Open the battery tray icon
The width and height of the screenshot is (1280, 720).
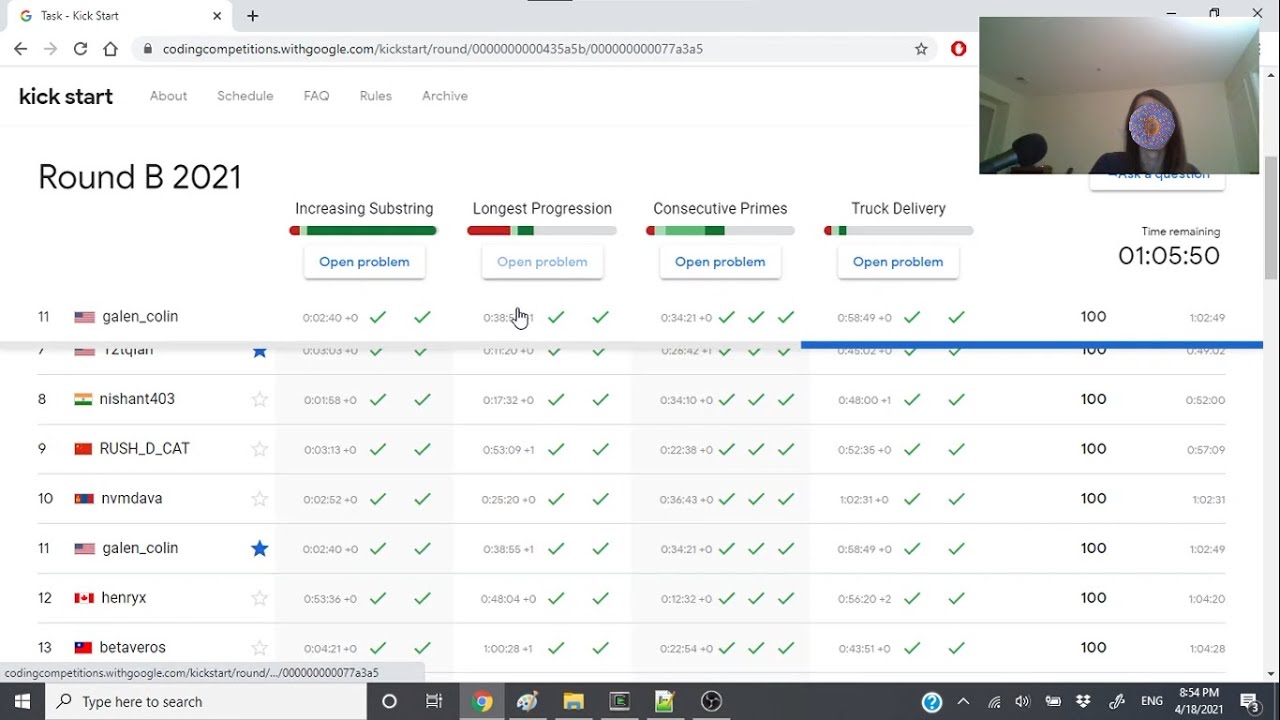pyautogui.click(x=1053, y=702)
